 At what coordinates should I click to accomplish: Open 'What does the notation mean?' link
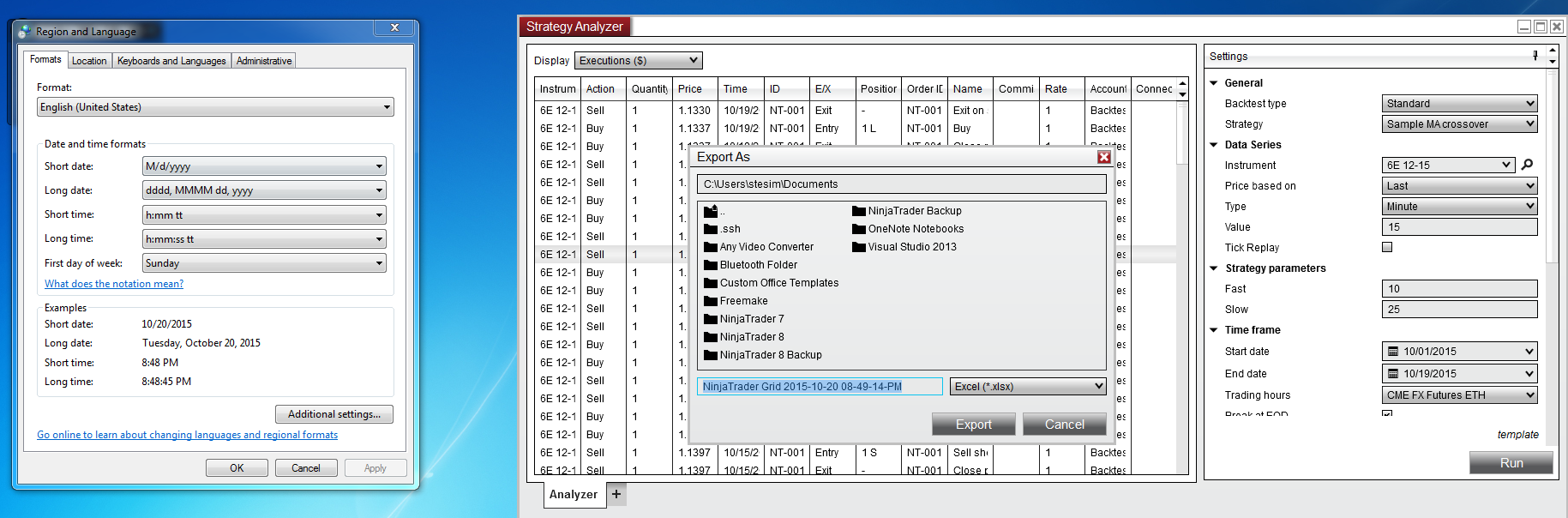point(114,284)
